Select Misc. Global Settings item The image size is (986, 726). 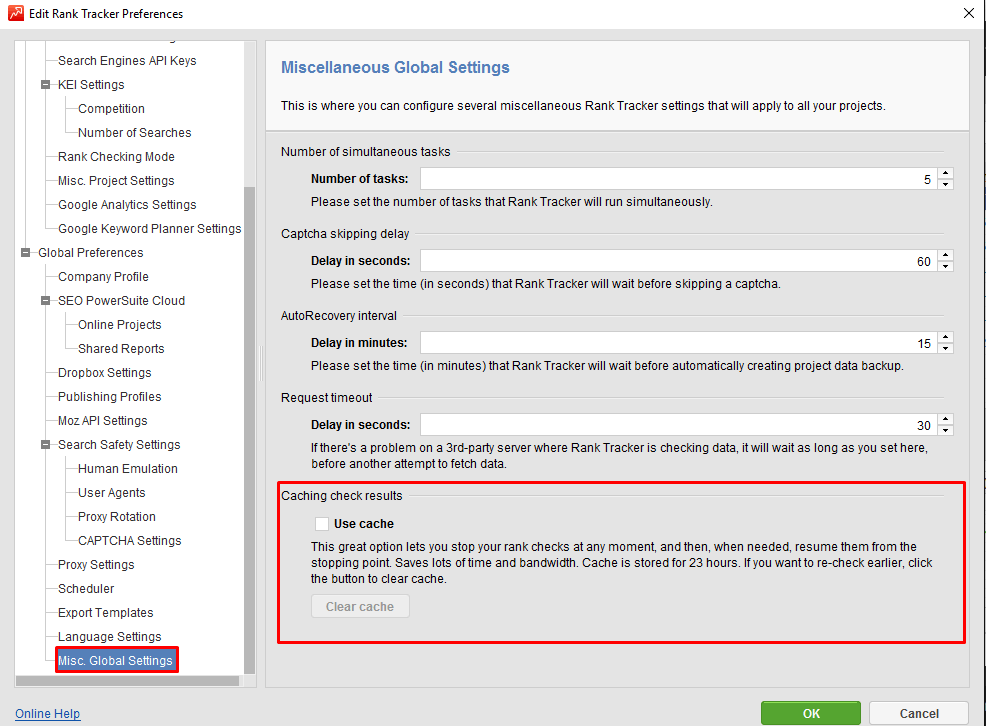(115, 661)
